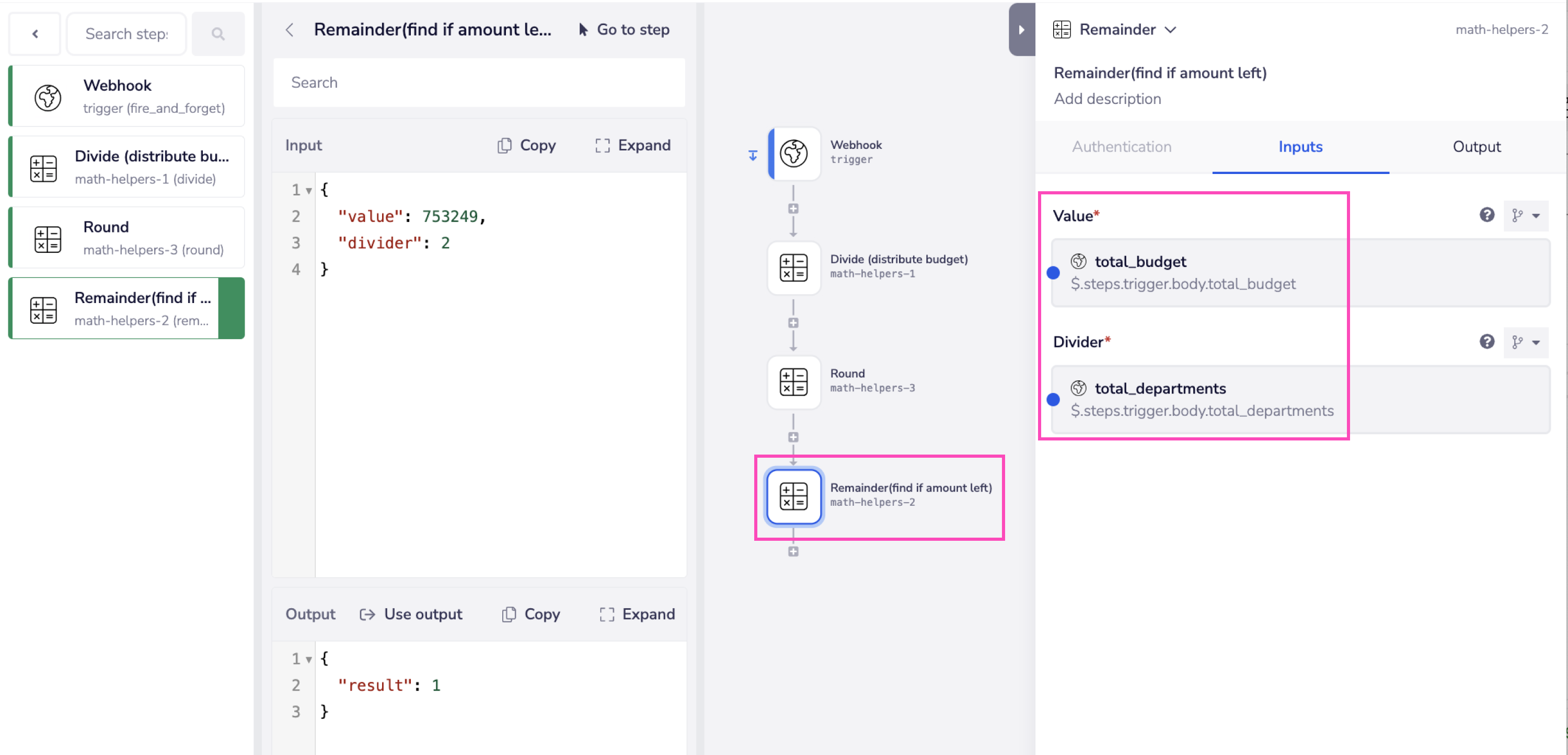This screenshot has height=755, width=1568.
Task: Click help icon next to Value field
Action: click(x=1486, y=215)
